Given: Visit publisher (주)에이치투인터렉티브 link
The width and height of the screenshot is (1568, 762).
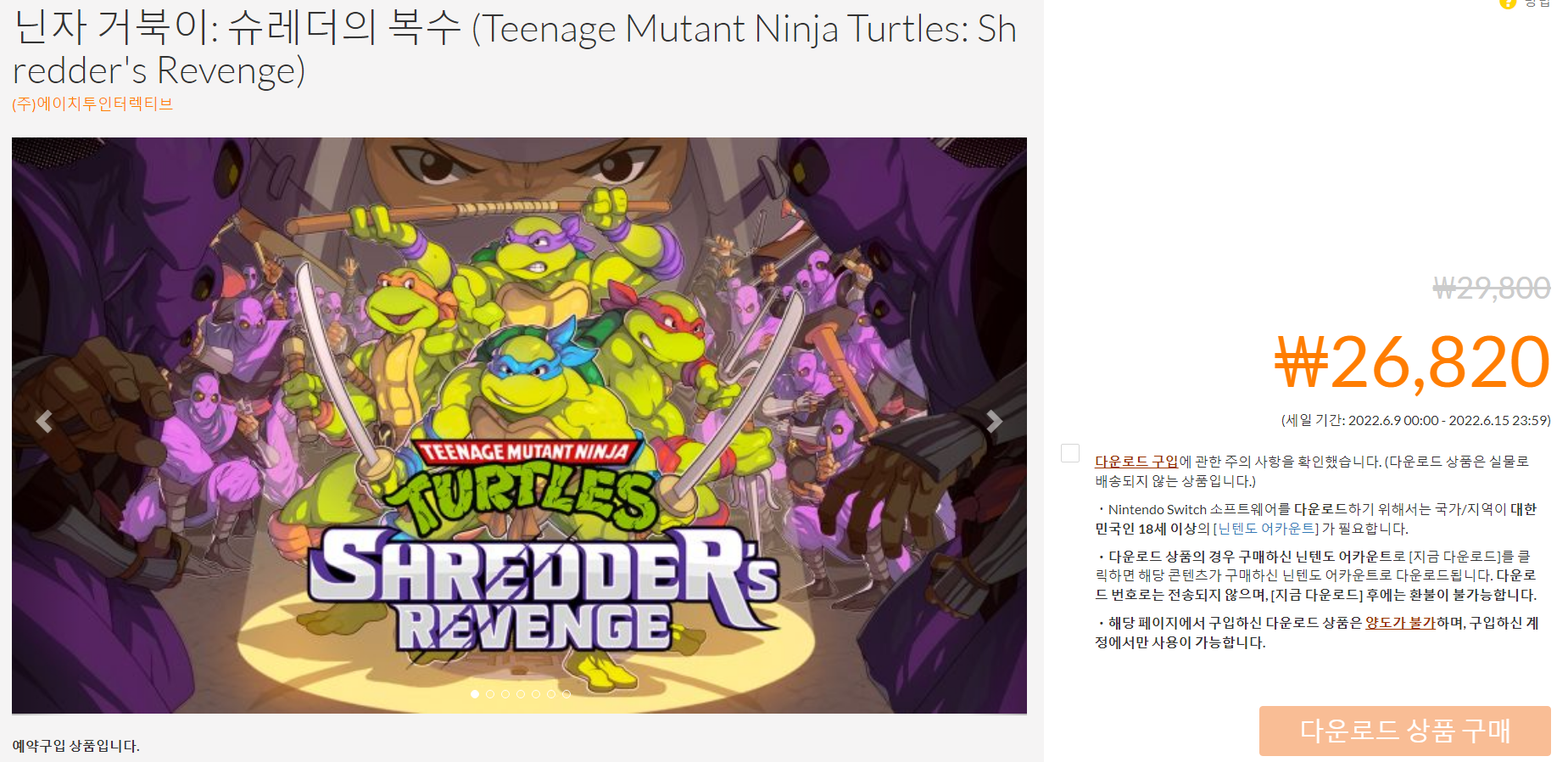Looking at the screenshot, I should click(92, 104).
